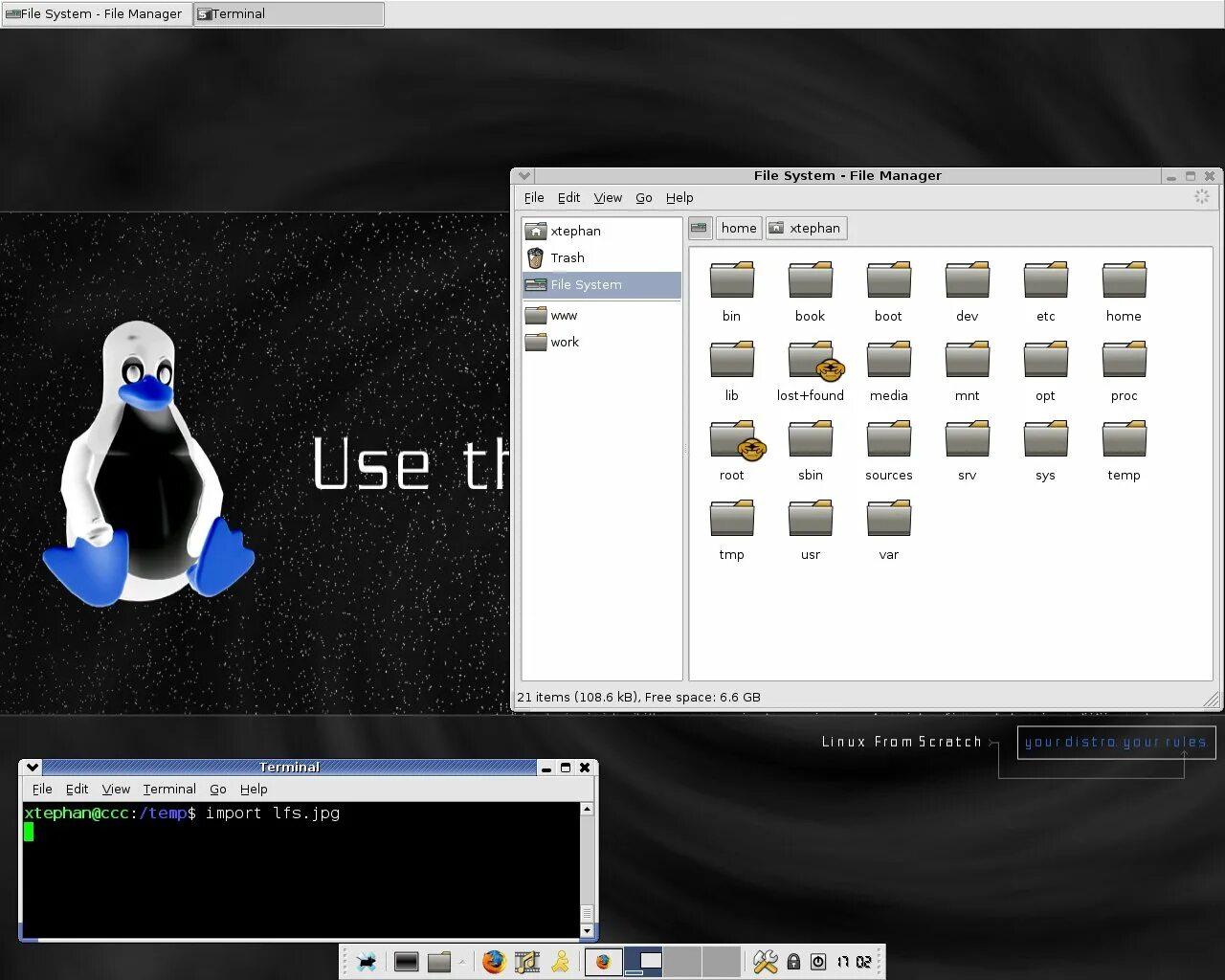This screenshot has height=980, width=1225.
Task: Select the restricted root folder
Action: tap(734, 450)
